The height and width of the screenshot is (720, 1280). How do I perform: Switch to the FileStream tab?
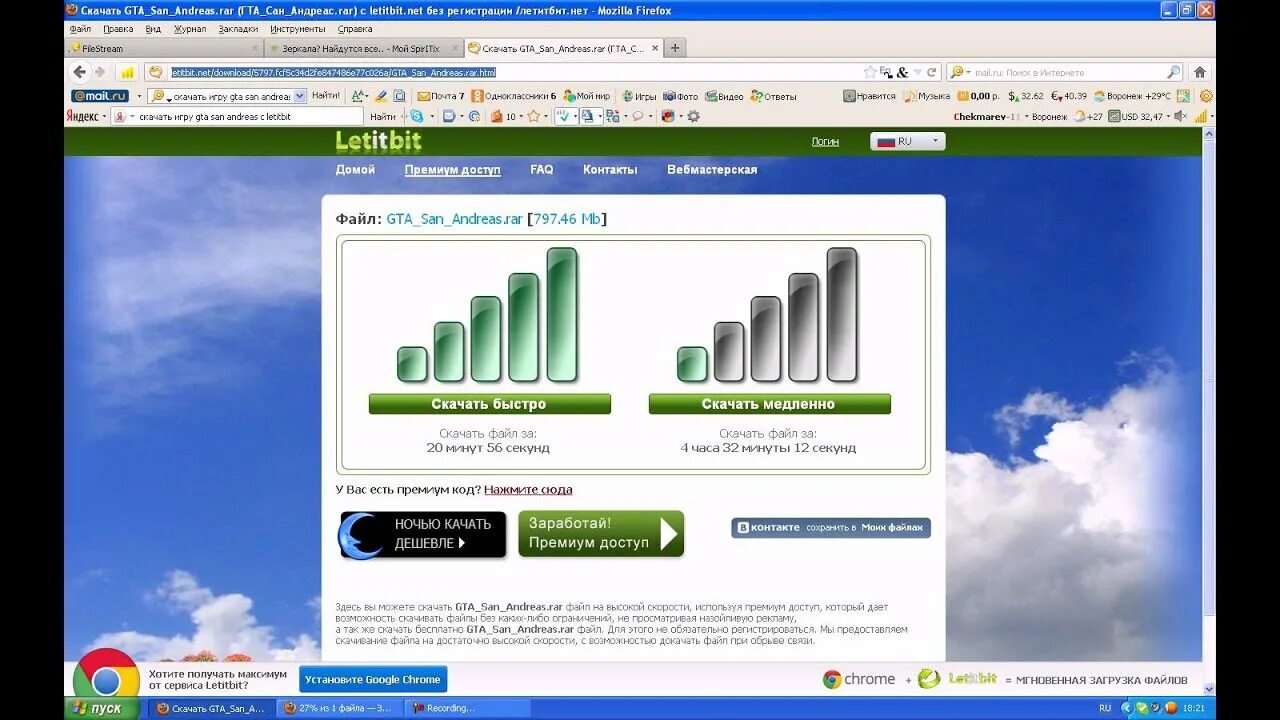[163, 48]
